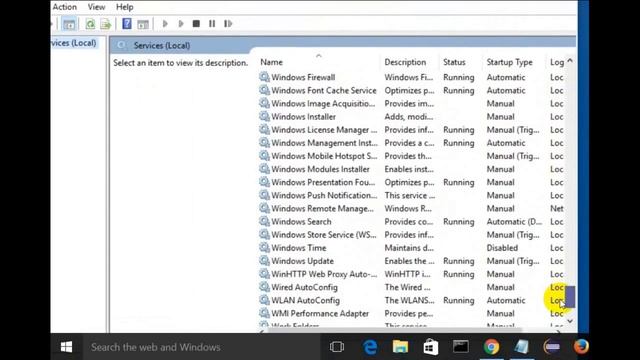Click the Refresh toolbar icon
The image size is (640, 360).
point(90,24)
